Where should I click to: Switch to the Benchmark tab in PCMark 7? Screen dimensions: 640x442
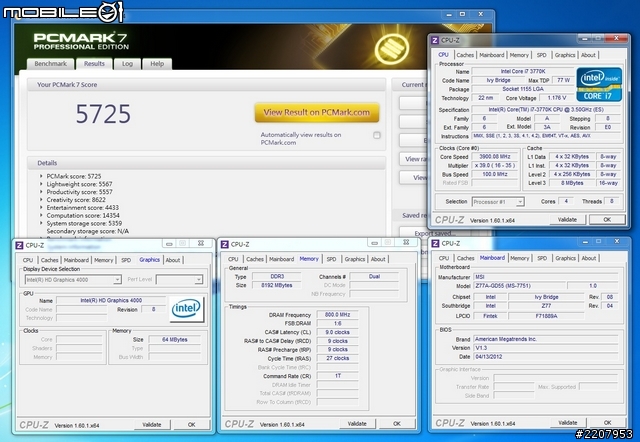click(x=51, y=64)
